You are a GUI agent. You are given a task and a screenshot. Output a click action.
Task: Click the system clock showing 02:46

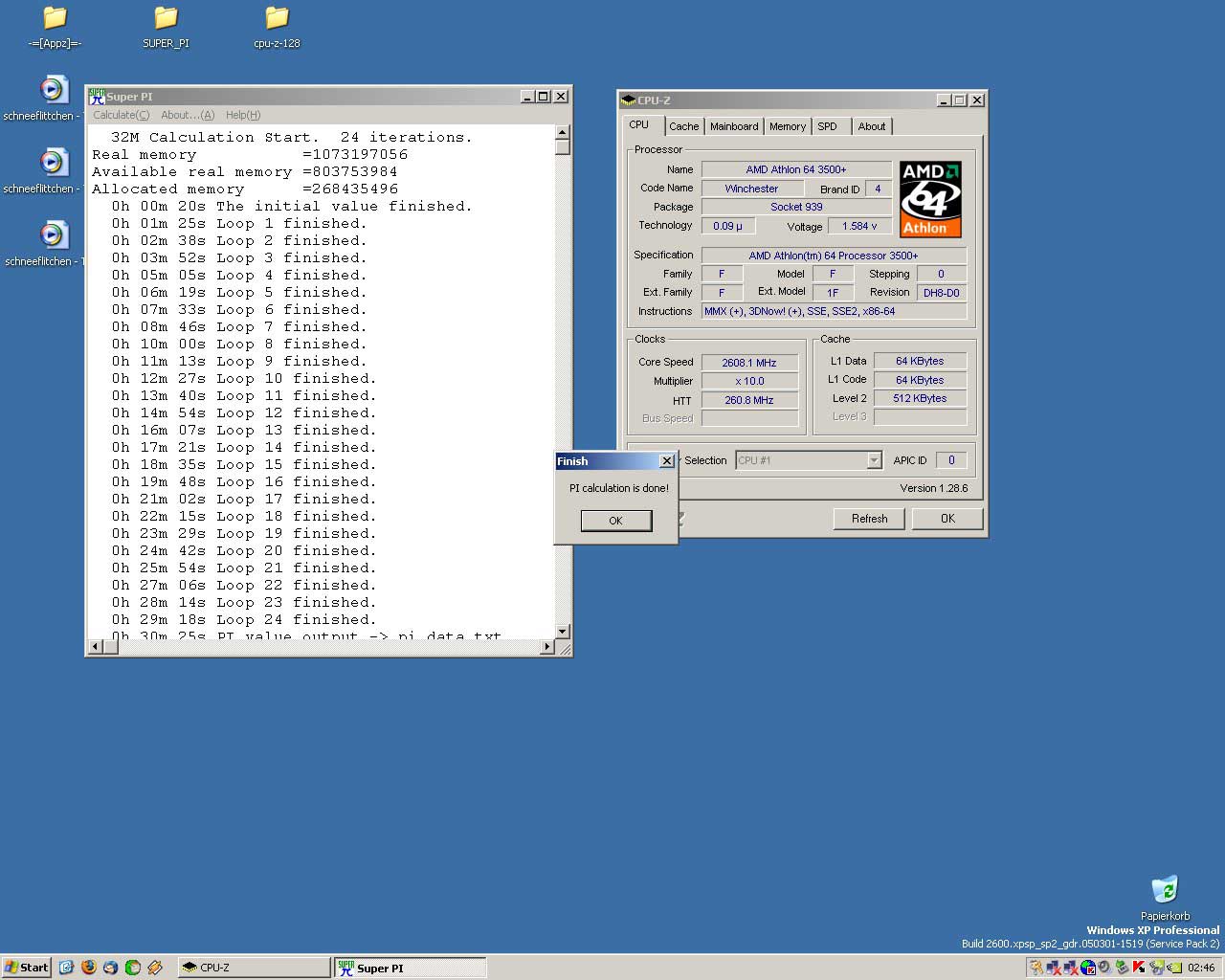(1201, 968)
